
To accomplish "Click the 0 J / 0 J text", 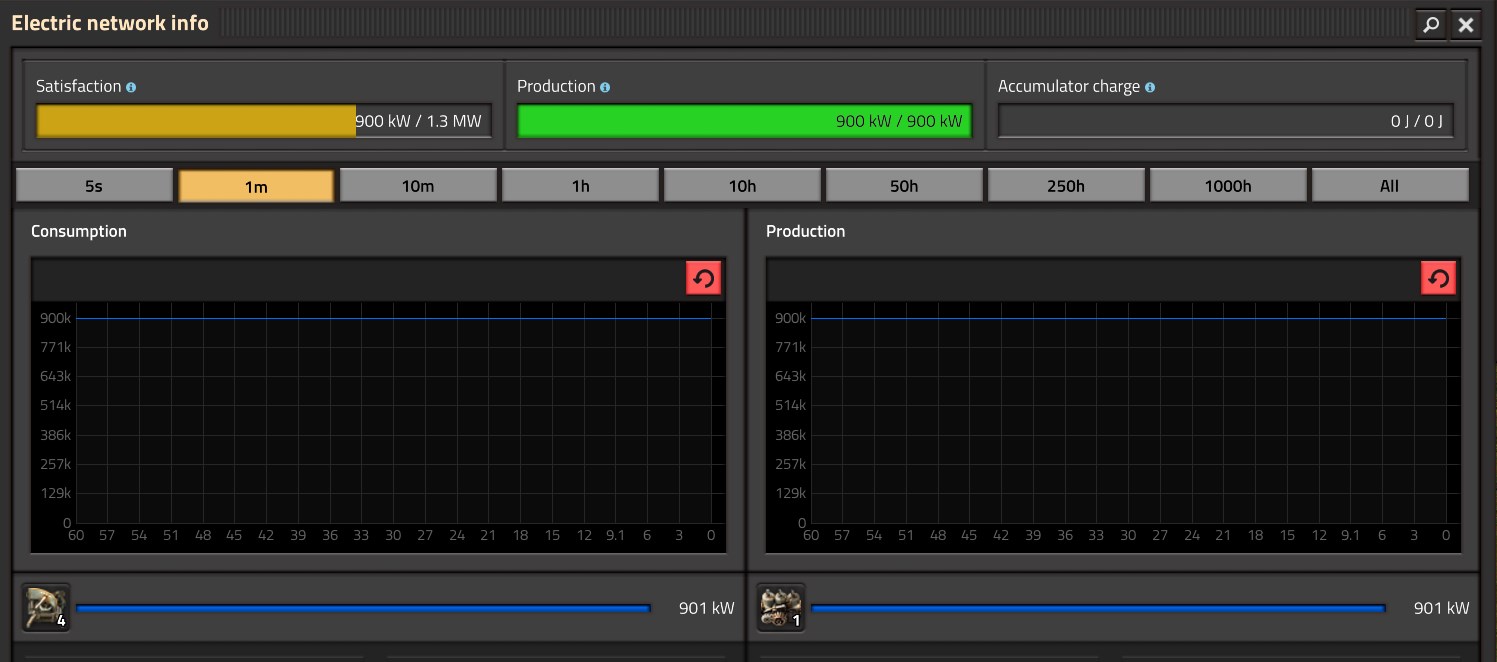I will point(1416,121).
